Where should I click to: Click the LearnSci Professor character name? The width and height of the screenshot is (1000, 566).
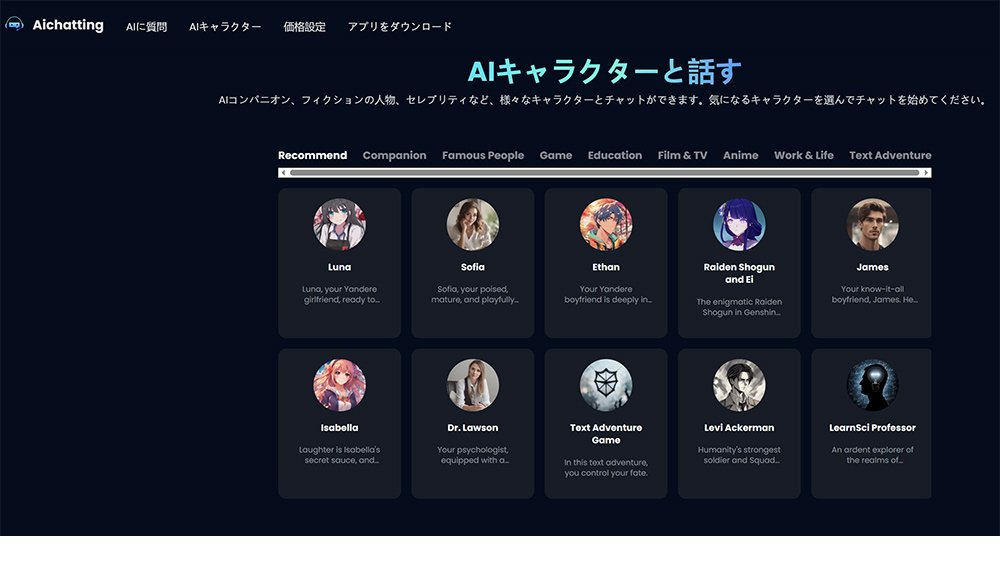click(872, 428)
